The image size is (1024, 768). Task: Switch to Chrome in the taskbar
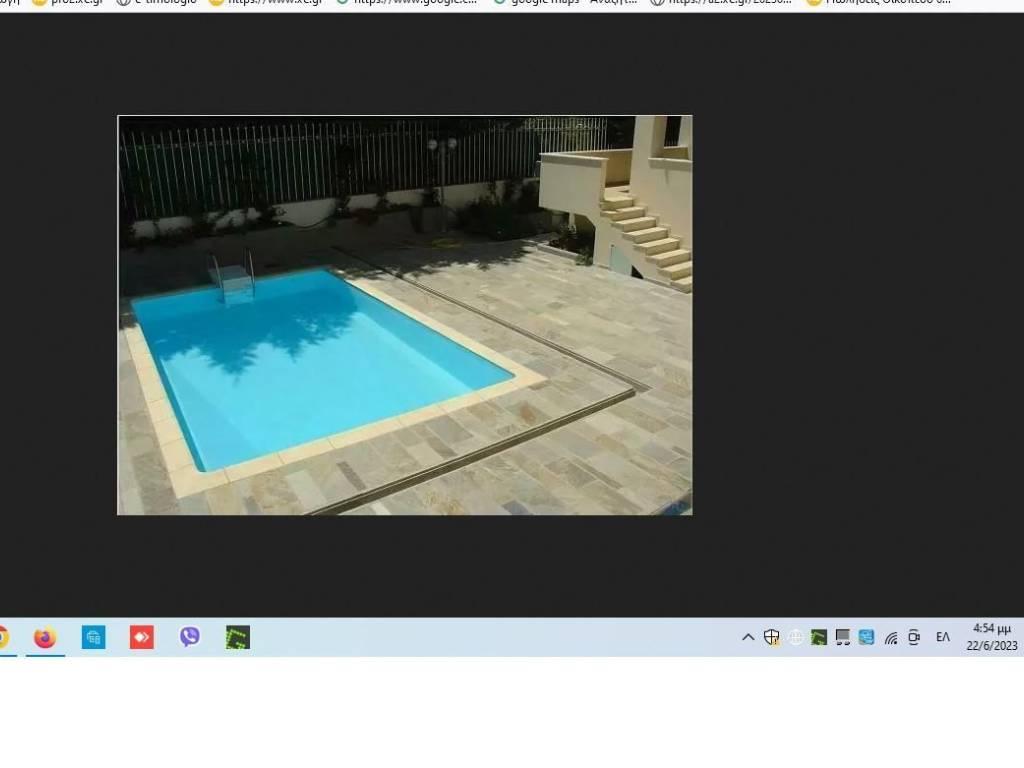3,637
